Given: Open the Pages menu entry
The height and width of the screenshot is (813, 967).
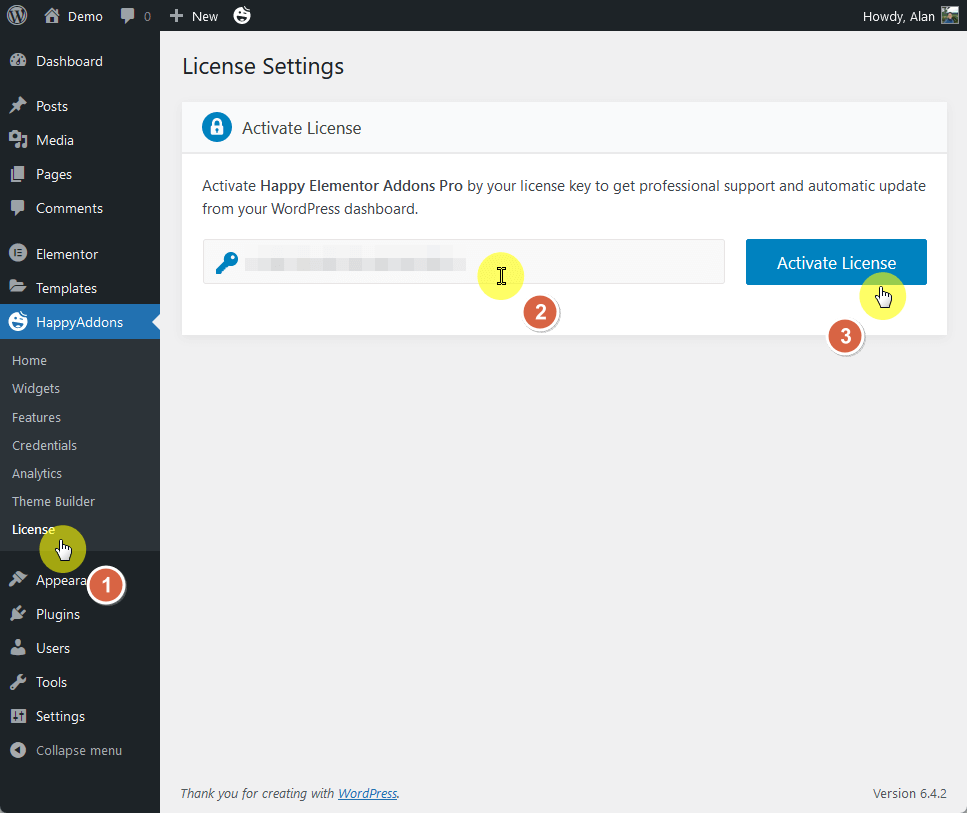Looking at the screenshot, I should (54, 175).
